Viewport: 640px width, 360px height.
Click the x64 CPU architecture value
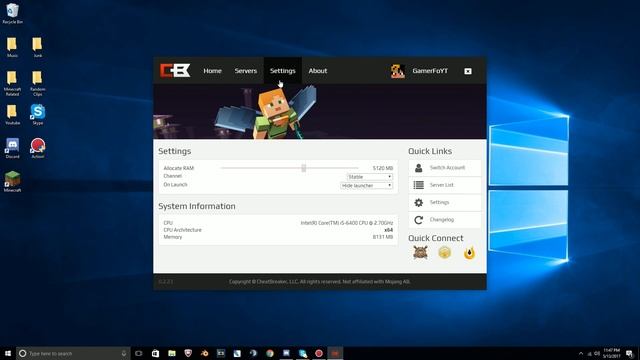click(389, 230)
